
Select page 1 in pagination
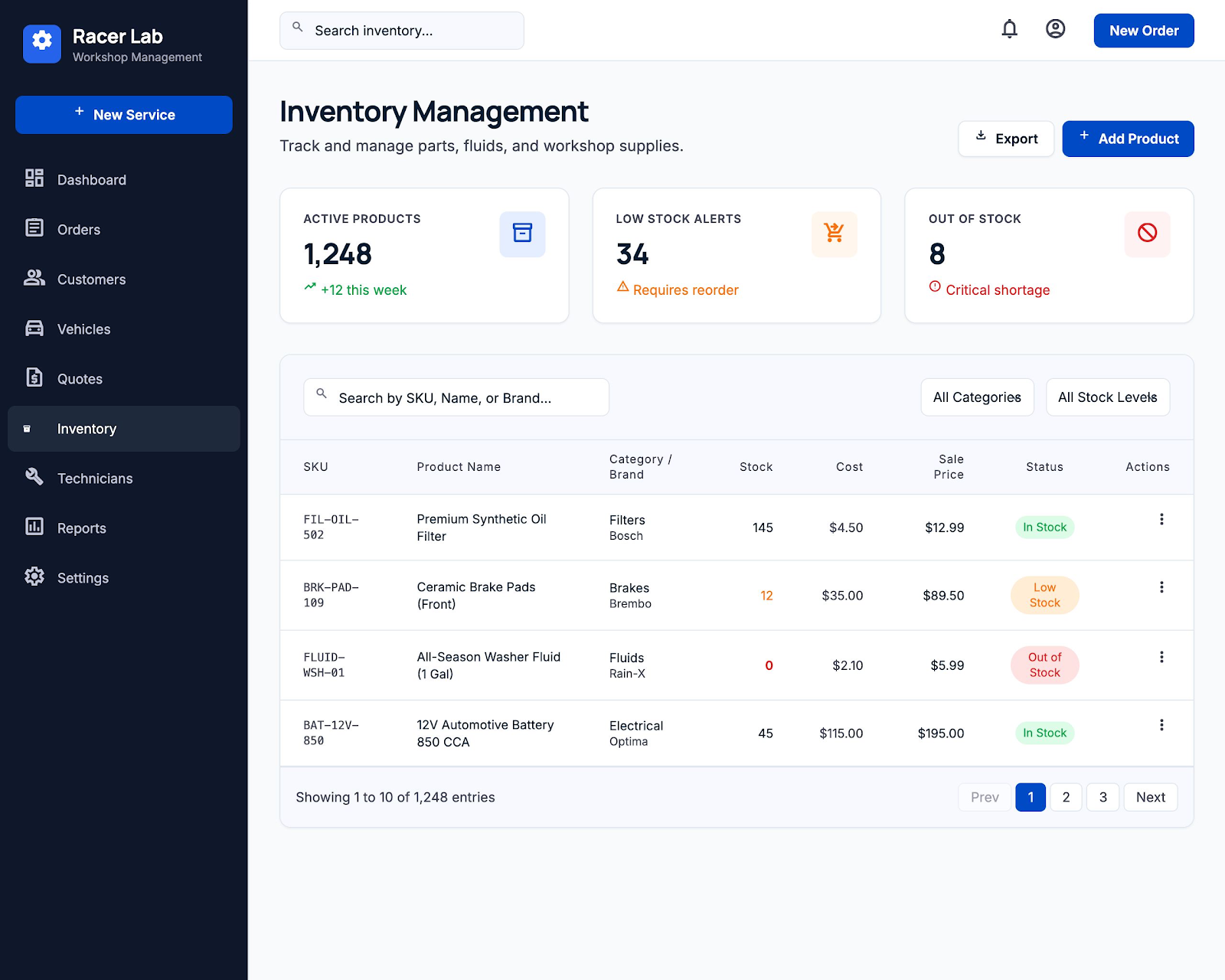click(x=1031, y=797)
